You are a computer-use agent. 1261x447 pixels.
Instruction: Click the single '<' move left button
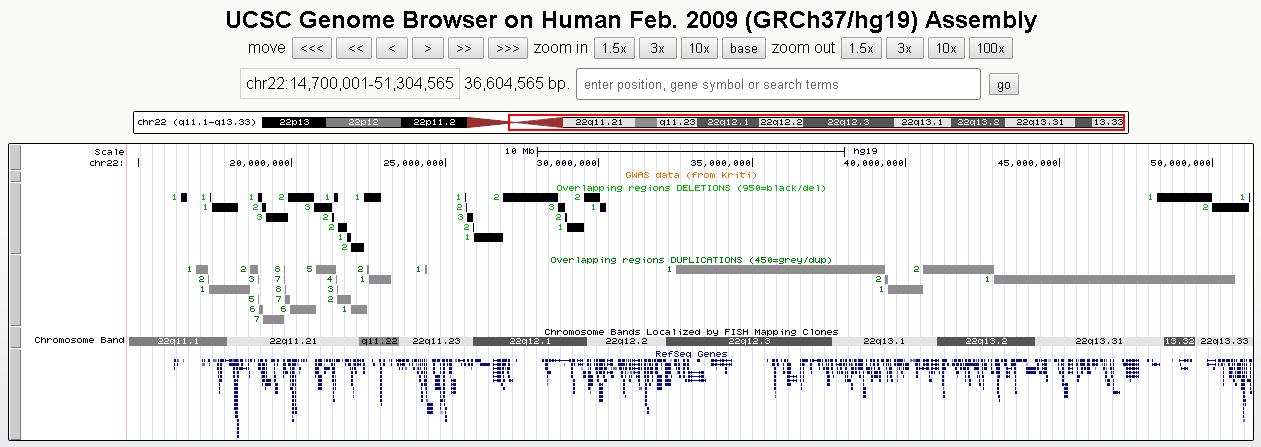(391, 48)
